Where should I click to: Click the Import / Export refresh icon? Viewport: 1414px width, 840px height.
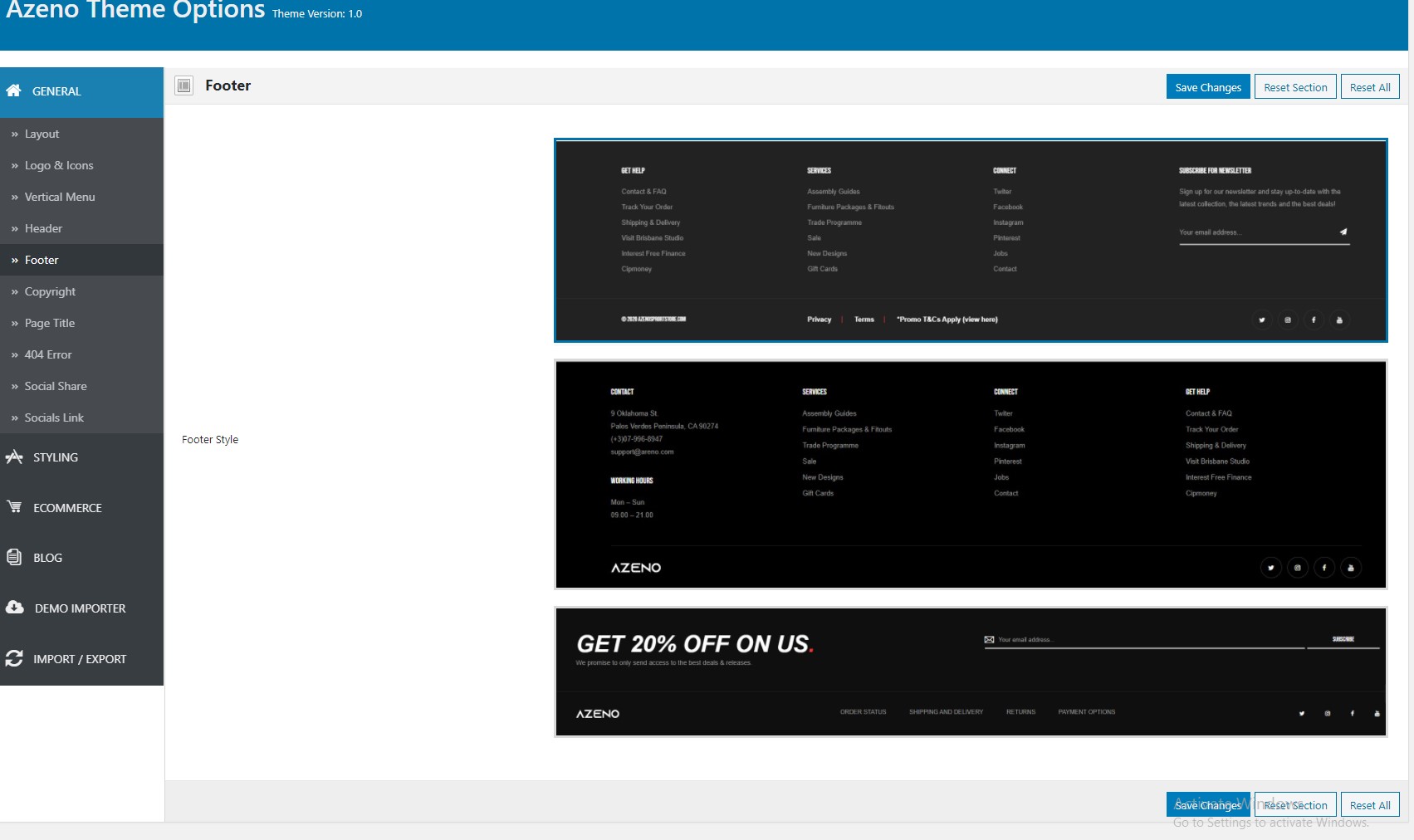[x=14, y=658]
